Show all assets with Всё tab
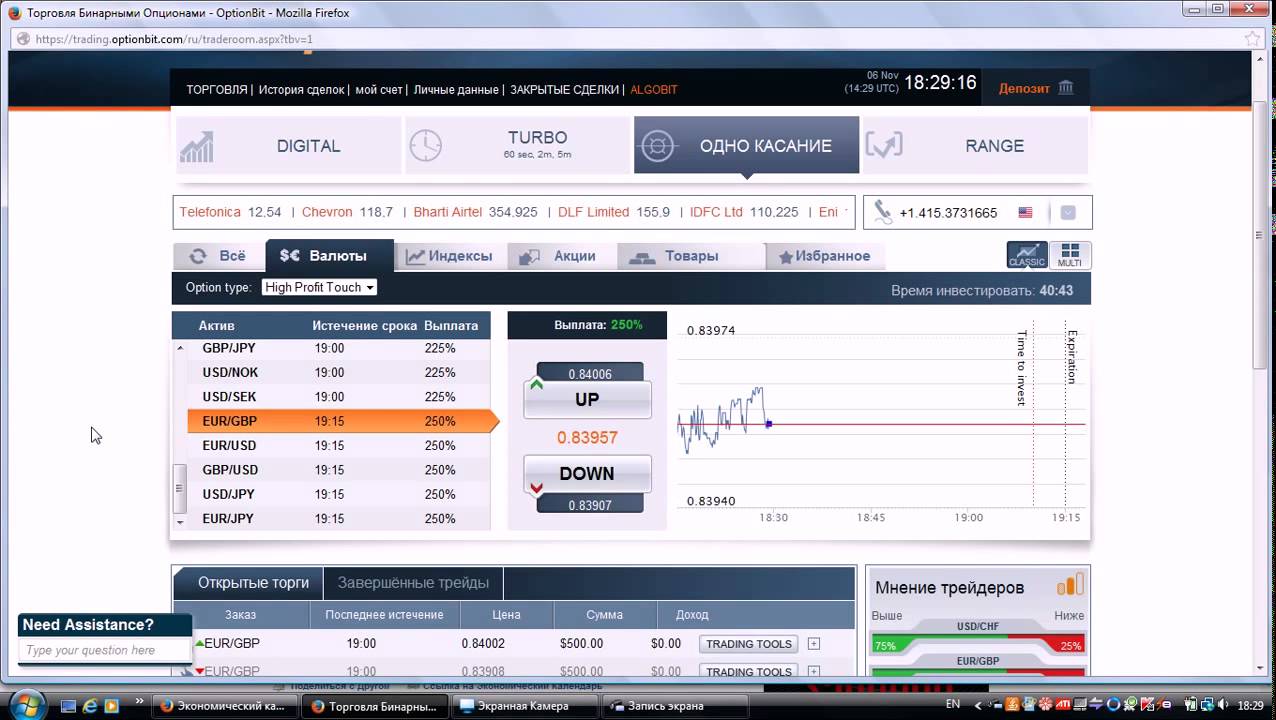The width and height of the screenshot is (1276, 720). [219, 256]
